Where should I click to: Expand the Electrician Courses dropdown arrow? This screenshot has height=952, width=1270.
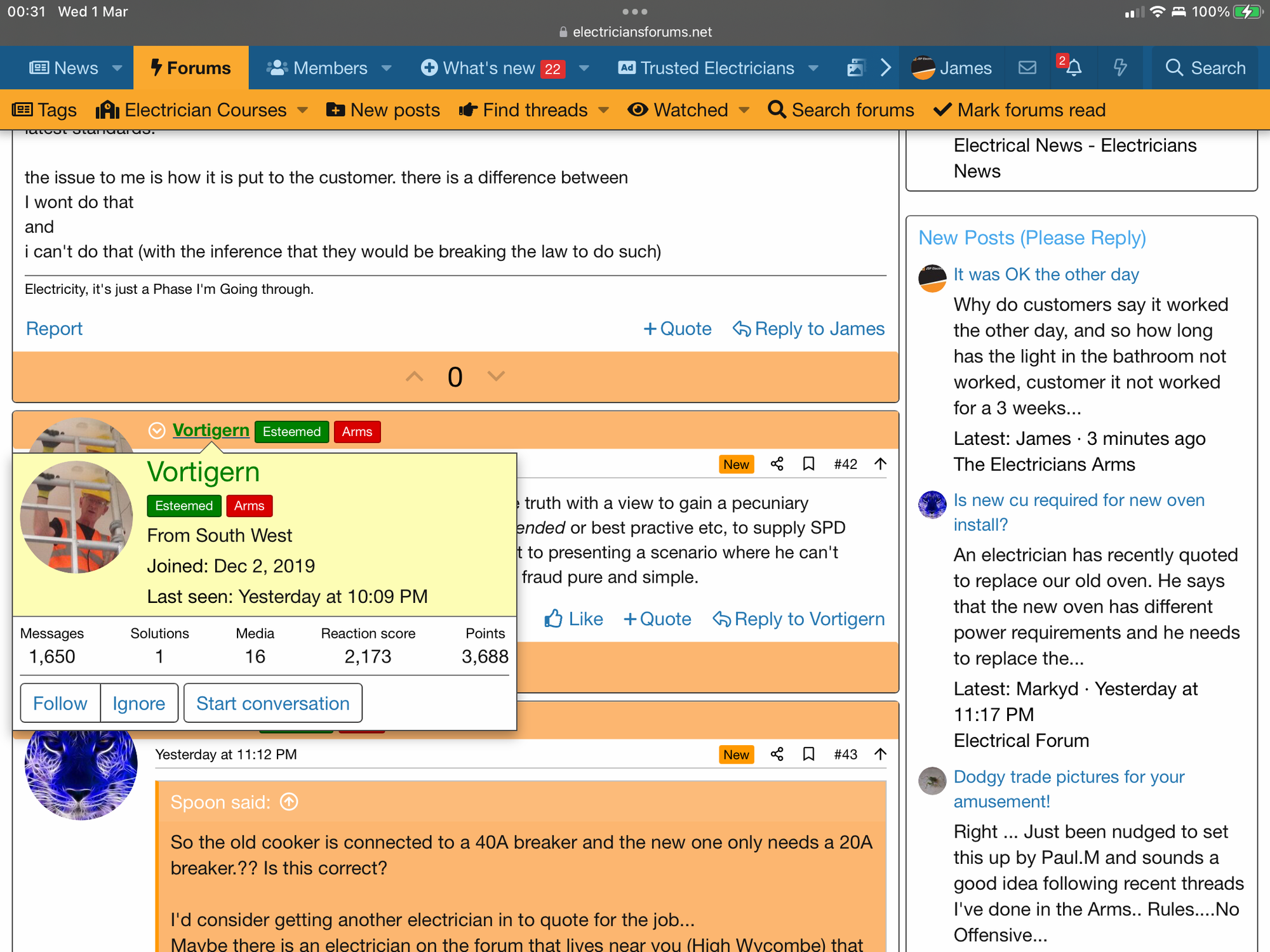tap(302, 110)
